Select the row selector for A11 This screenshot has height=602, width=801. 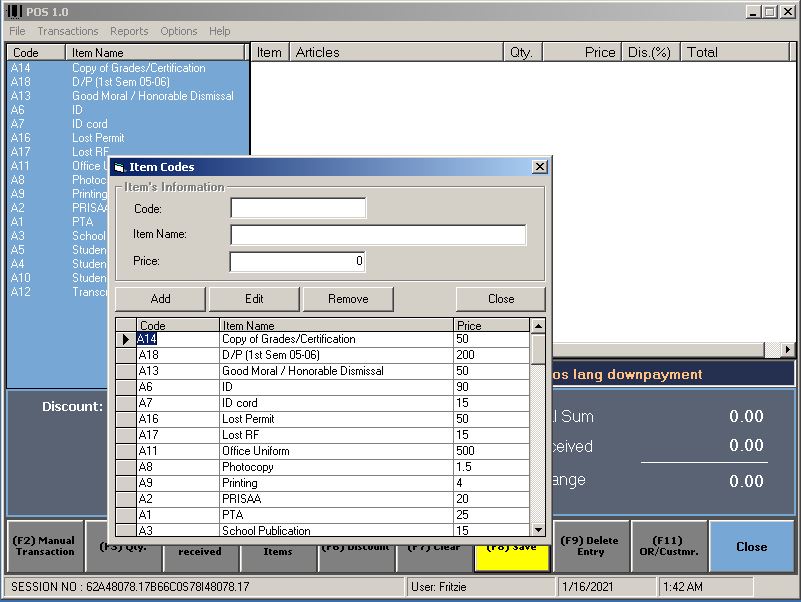point(126,451)
